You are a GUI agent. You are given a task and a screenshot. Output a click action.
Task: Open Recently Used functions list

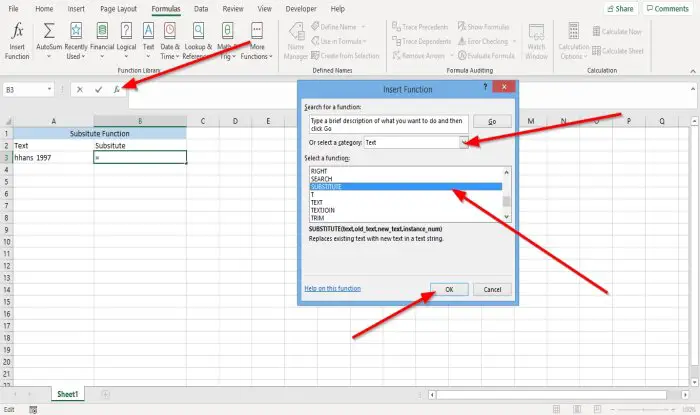(76, 41)
